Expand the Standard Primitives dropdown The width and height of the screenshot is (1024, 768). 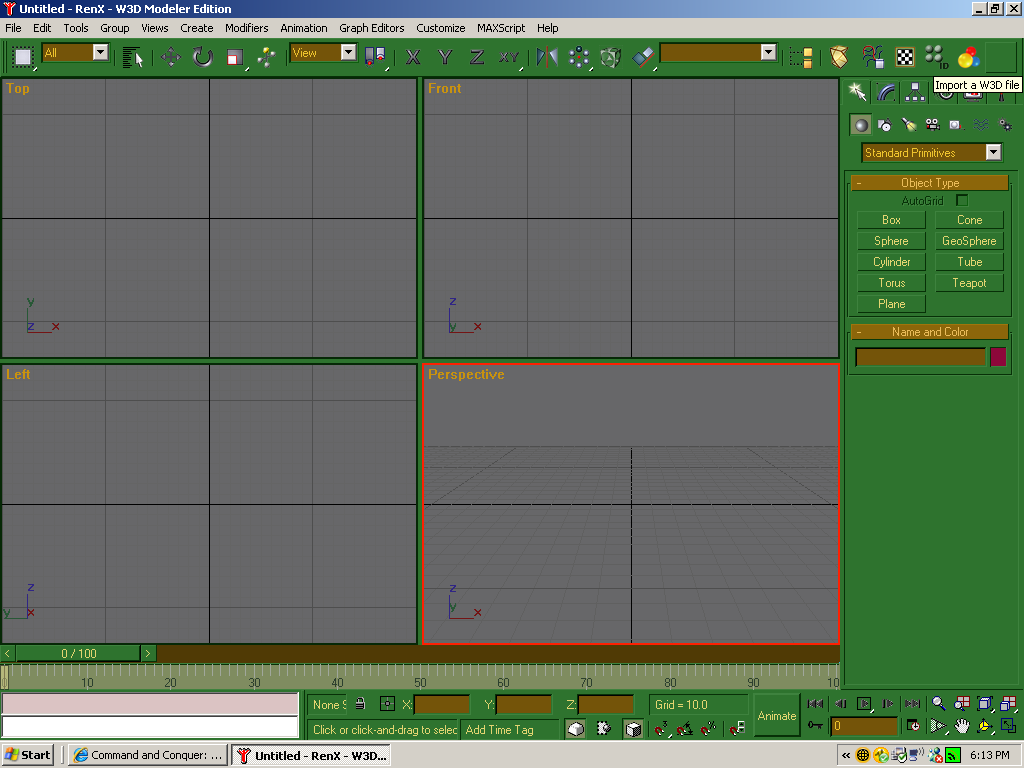(993, 153)
